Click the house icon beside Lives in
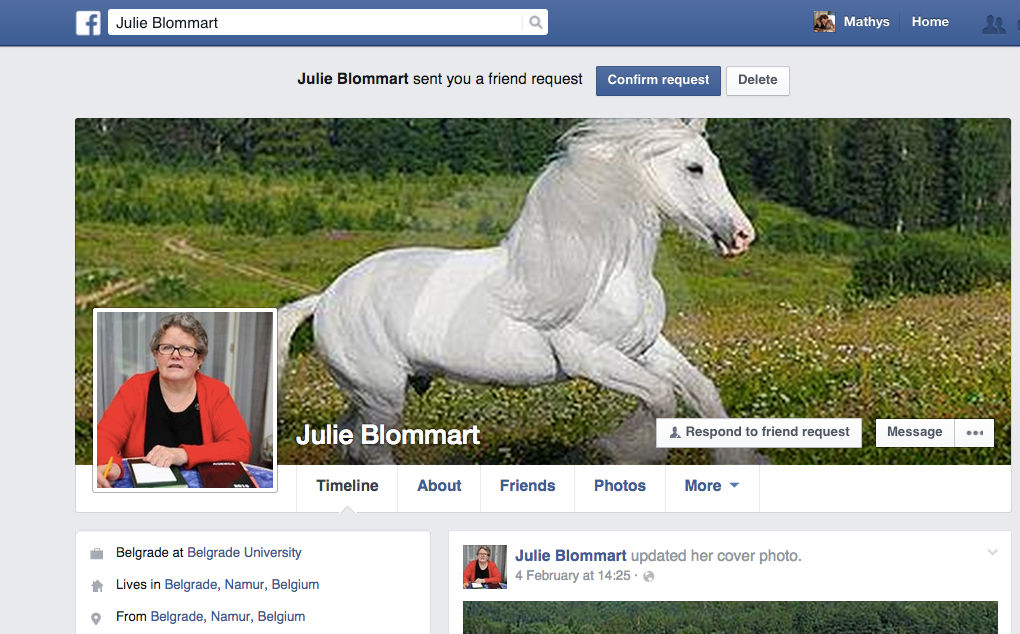Viewport: 1020px width, 634px height. point(96,585)
